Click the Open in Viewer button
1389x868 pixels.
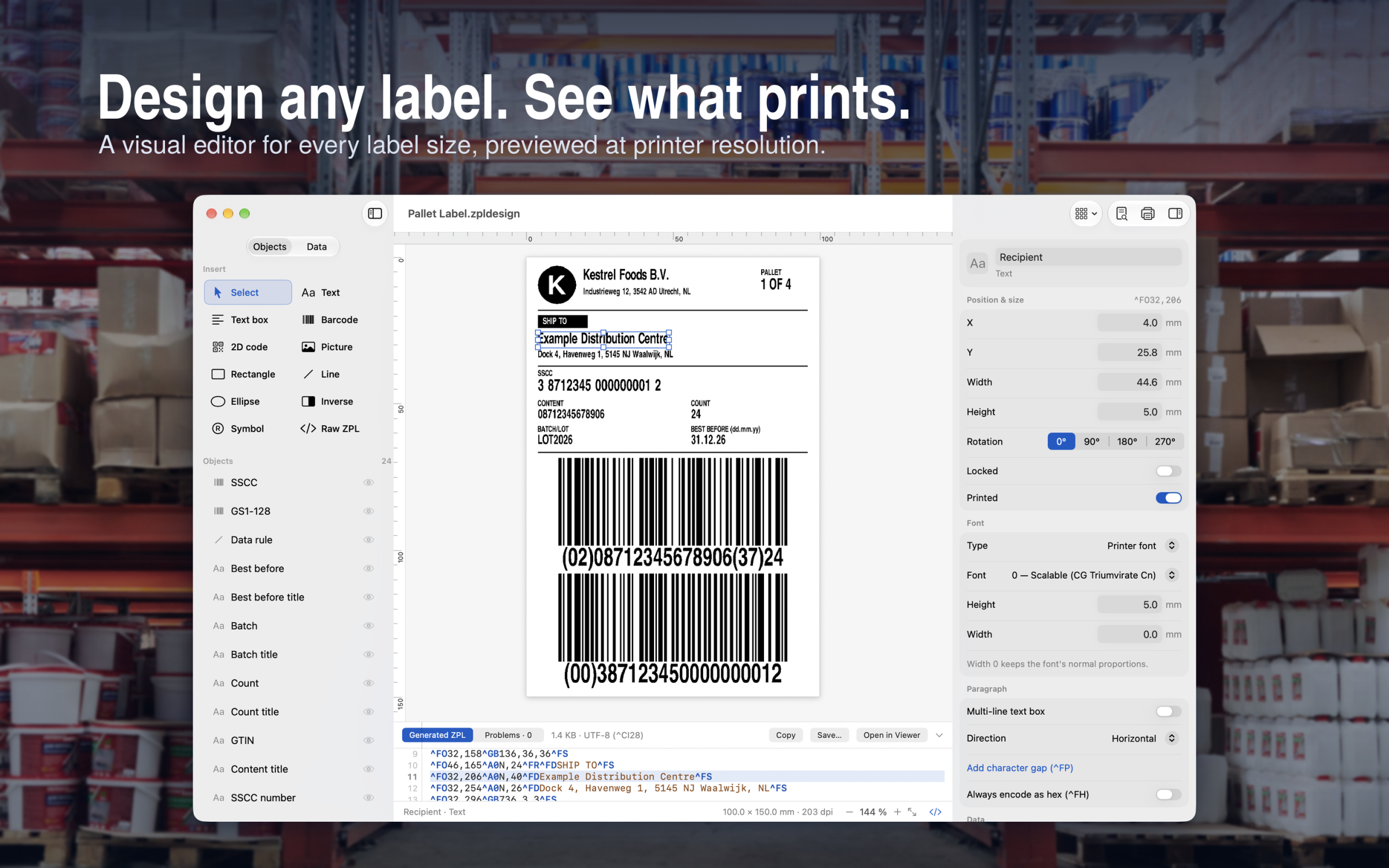pyautogui.click(x=891, y=735)
